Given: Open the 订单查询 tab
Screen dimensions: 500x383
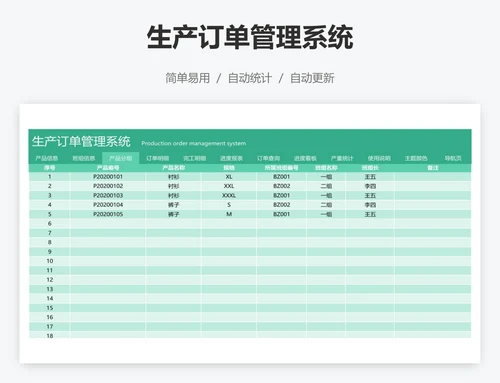Looking at the screenshot, I should [x=268, y=158].
